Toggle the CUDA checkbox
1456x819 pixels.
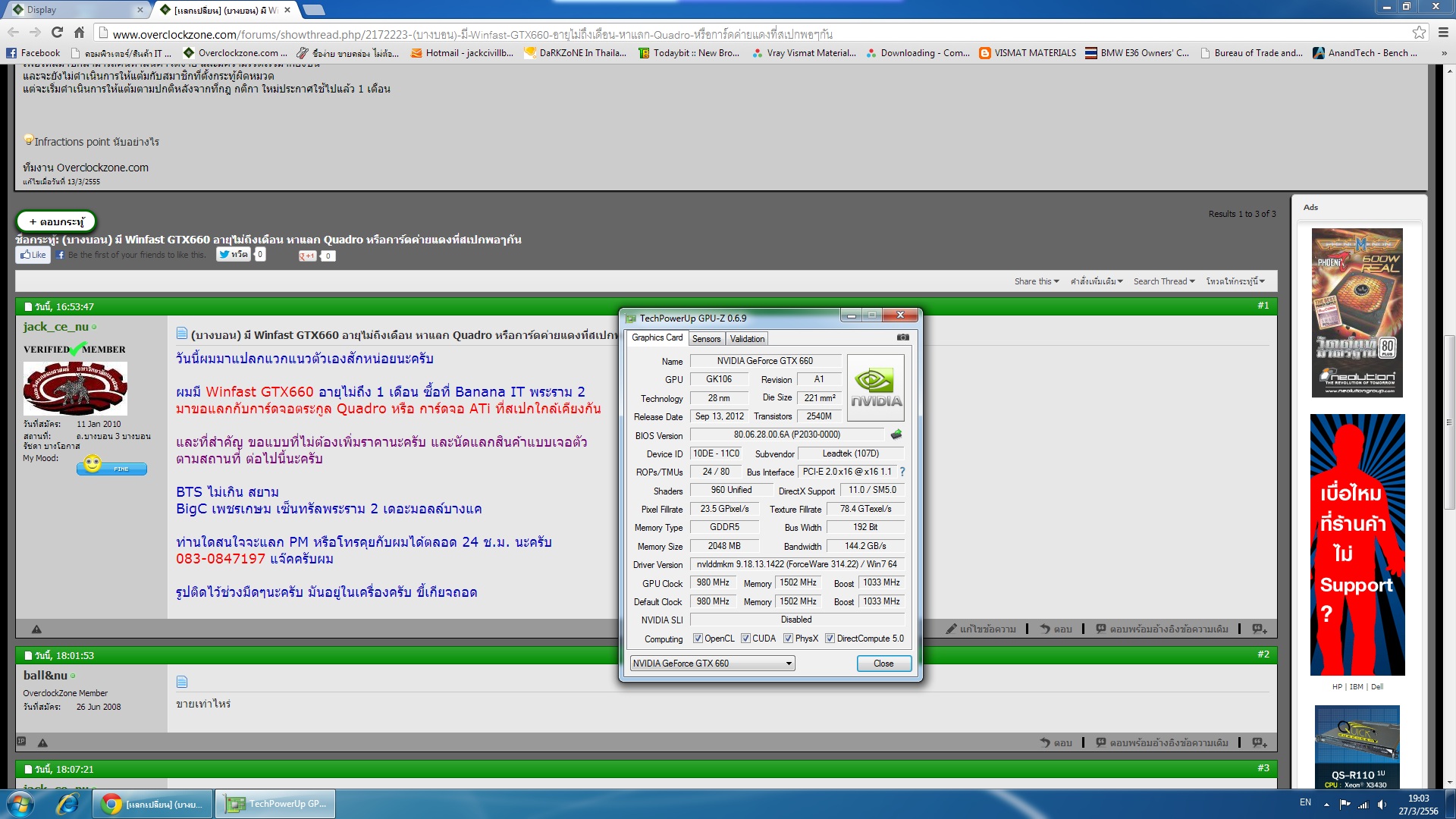coord(745,639)
